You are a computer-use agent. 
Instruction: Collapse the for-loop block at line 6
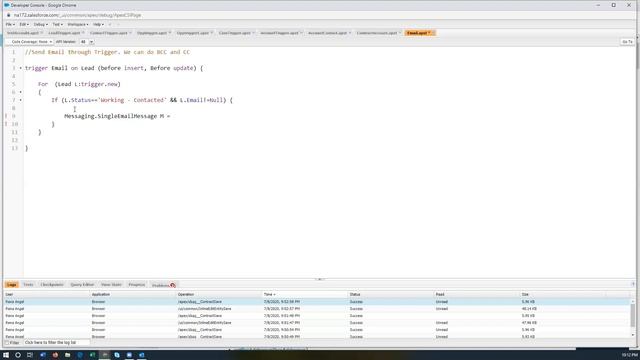tap(20, 92)
